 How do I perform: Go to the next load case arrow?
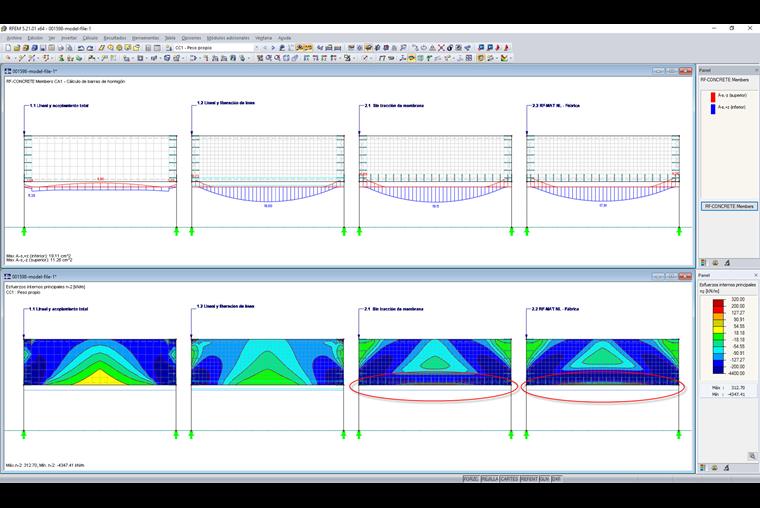(273, 48)
